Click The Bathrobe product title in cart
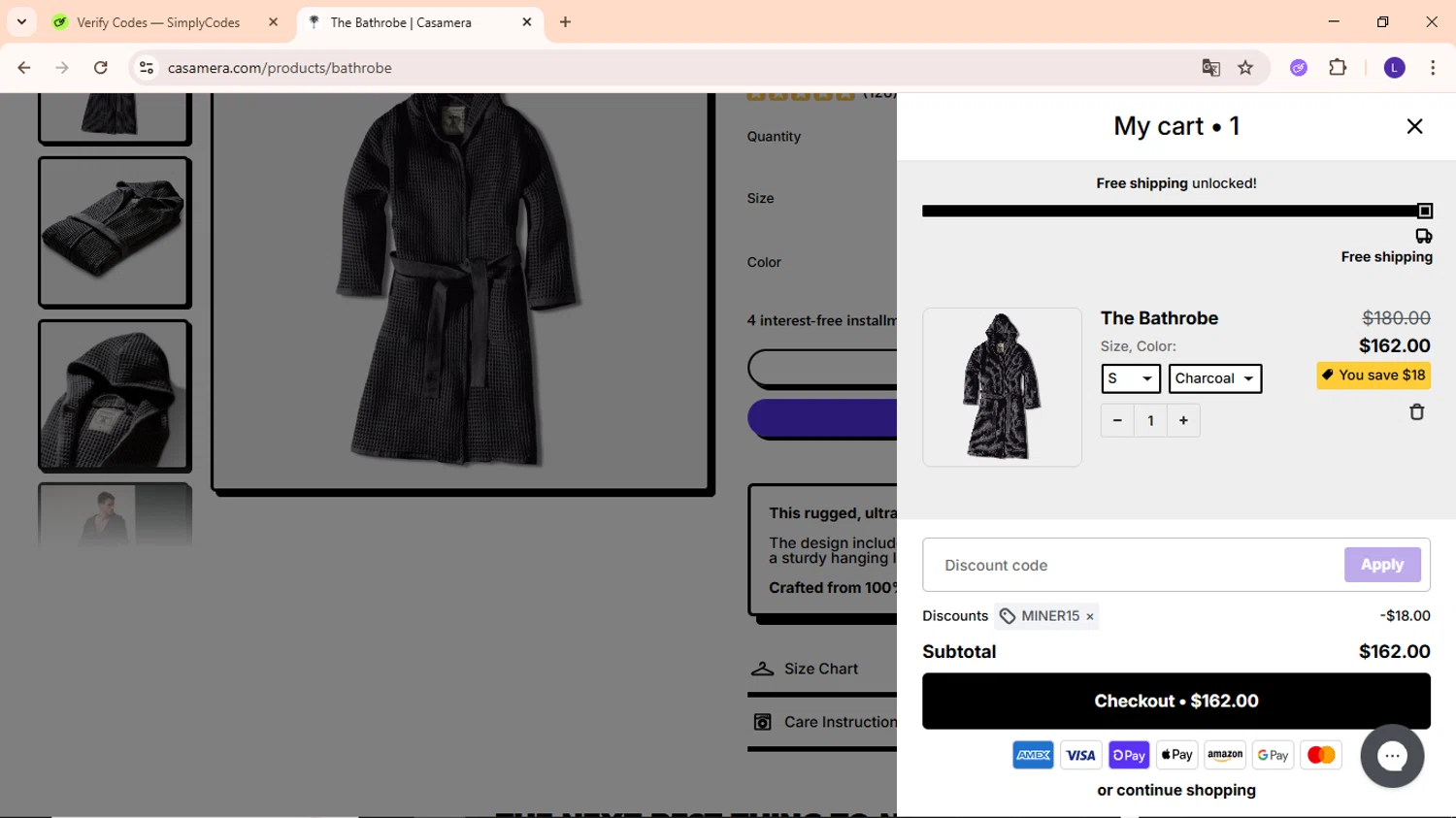 [1159, 318]
